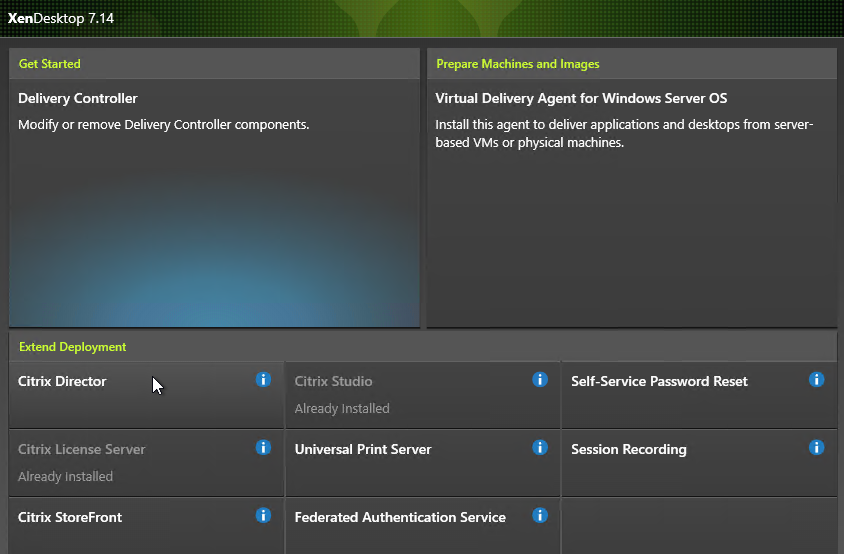Click 'Already Installed' under Citrix Studio
844x554 pixels.
(x=342, y=409)
